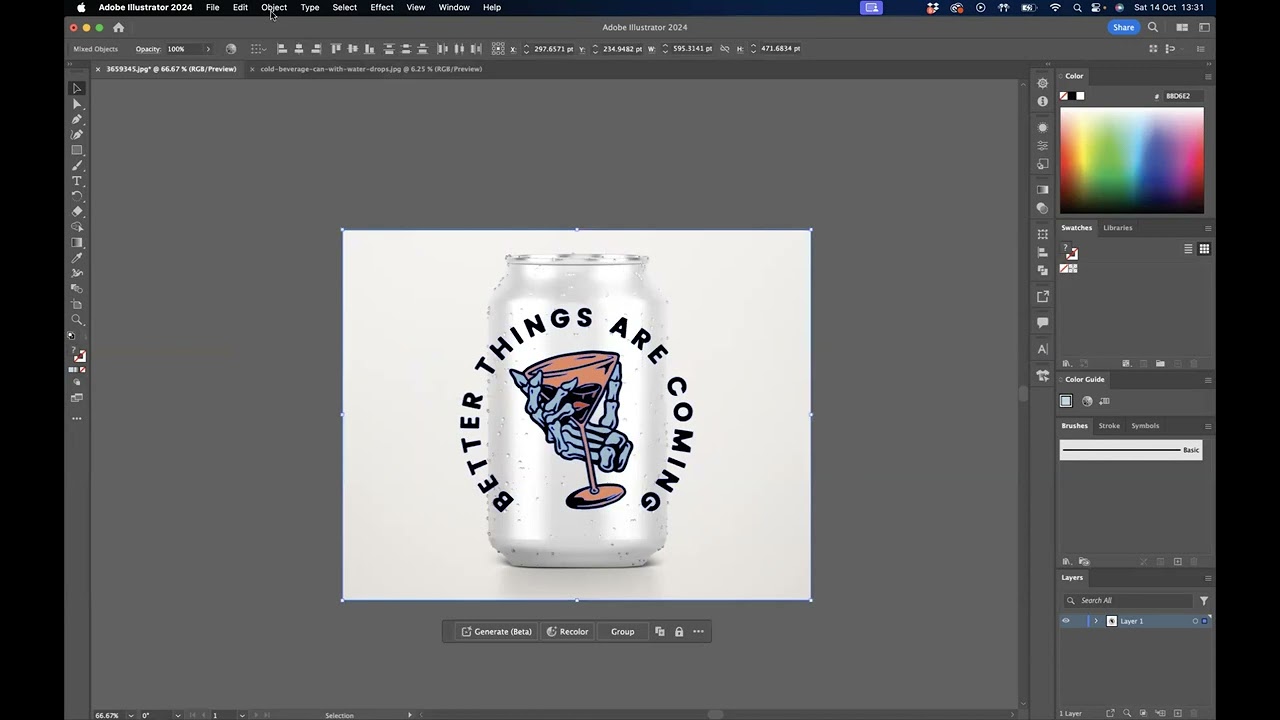Toggle visibility eye for Layer 1
Viewport: 1280px width, 720px height.
click(1066, 621)
